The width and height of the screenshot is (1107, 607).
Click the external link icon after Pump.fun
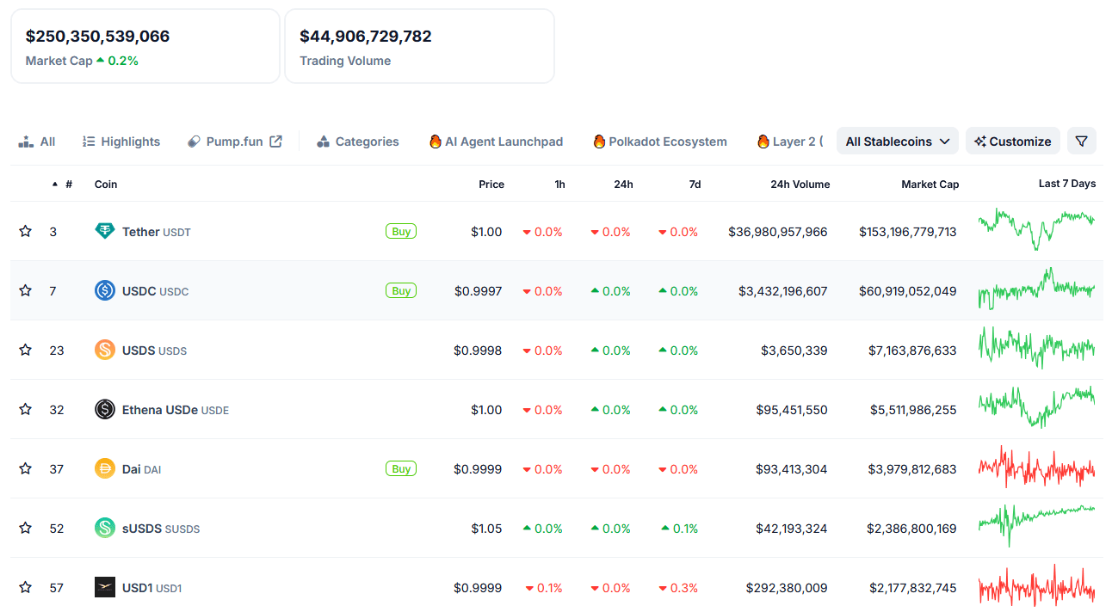(276, 141)
